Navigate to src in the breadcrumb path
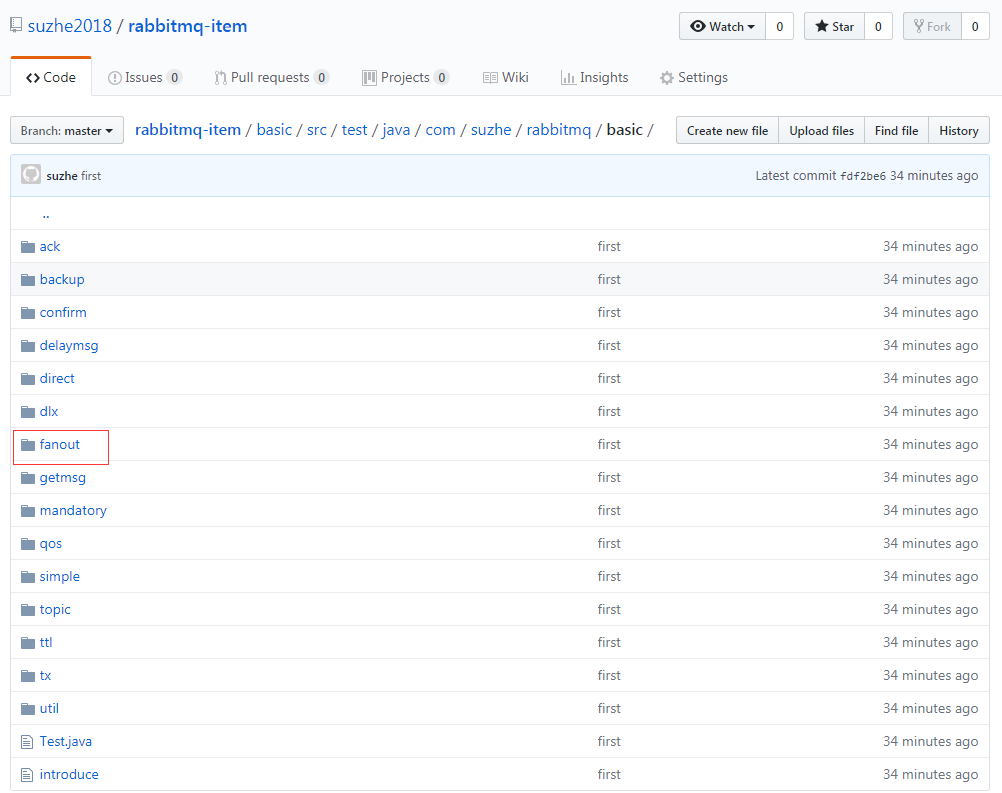 [316, 130]
